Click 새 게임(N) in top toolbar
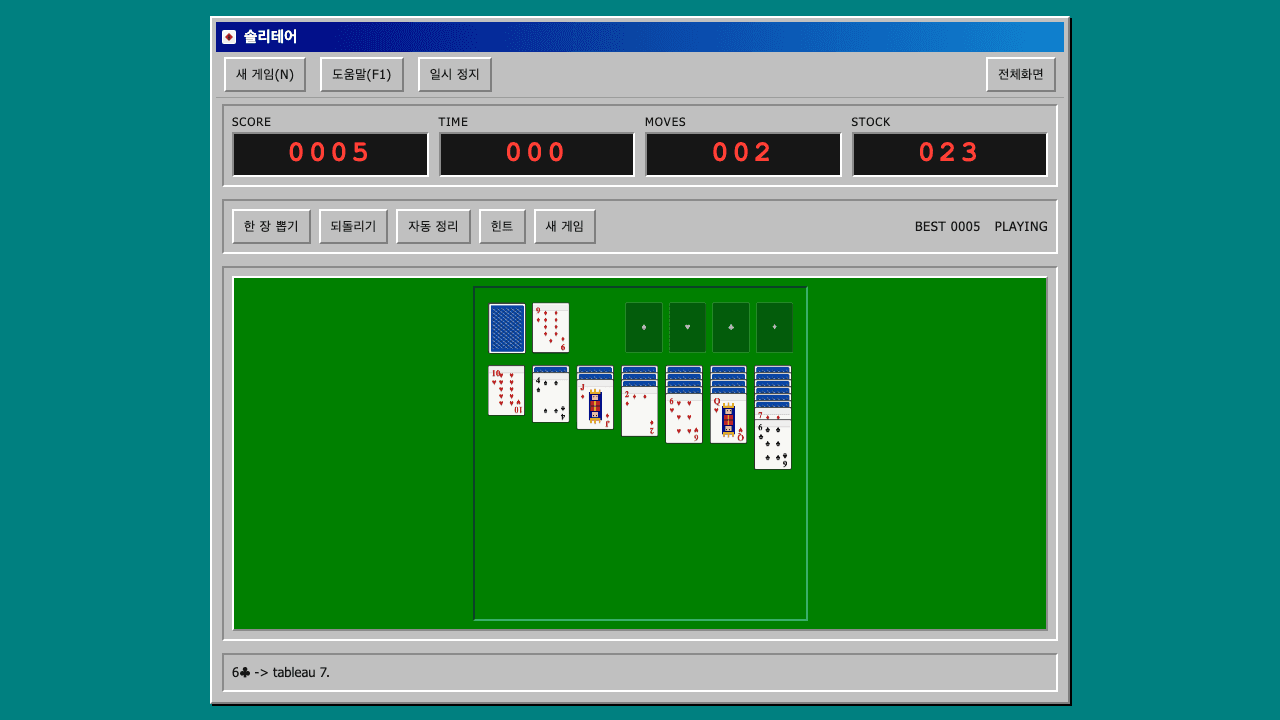 pyautogui.click(x=265, y=75)
